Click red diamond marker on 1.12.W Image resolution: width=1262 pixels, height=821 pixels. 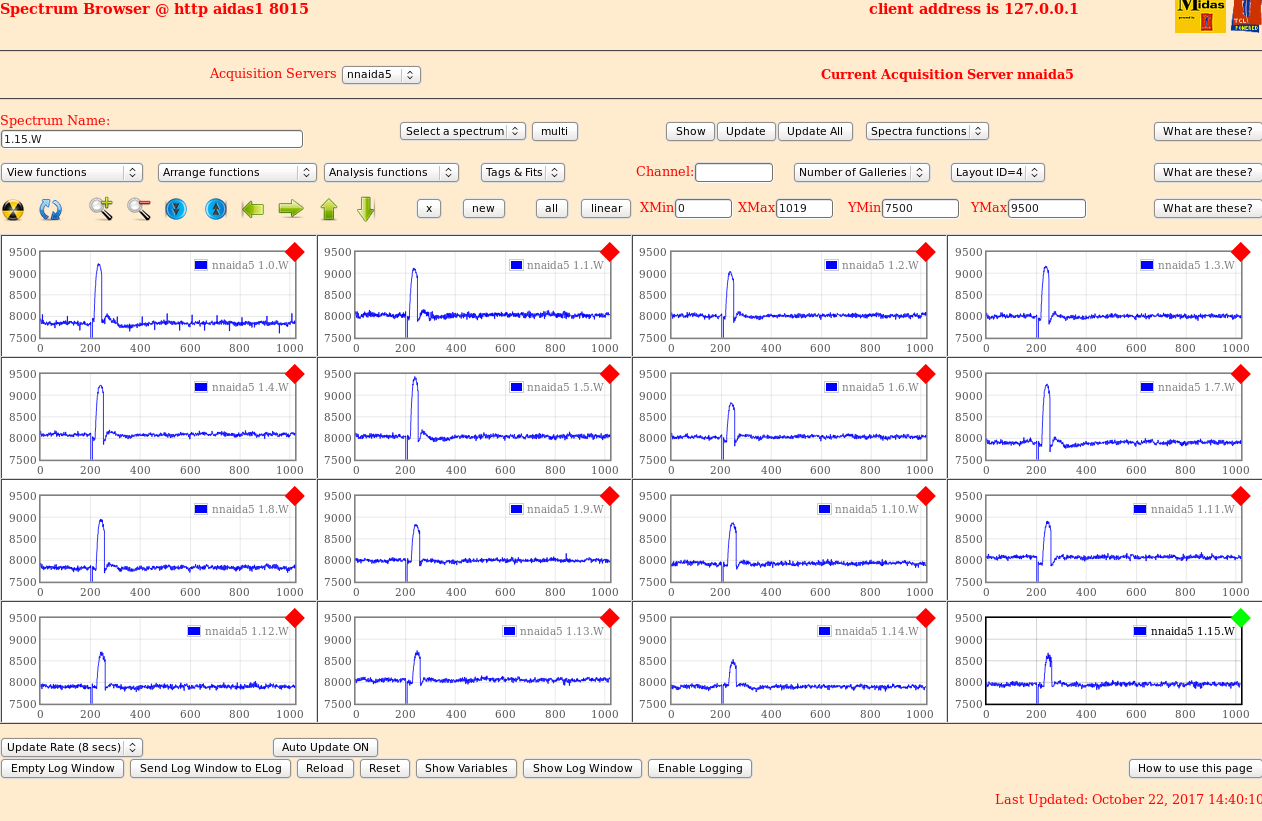294,618
